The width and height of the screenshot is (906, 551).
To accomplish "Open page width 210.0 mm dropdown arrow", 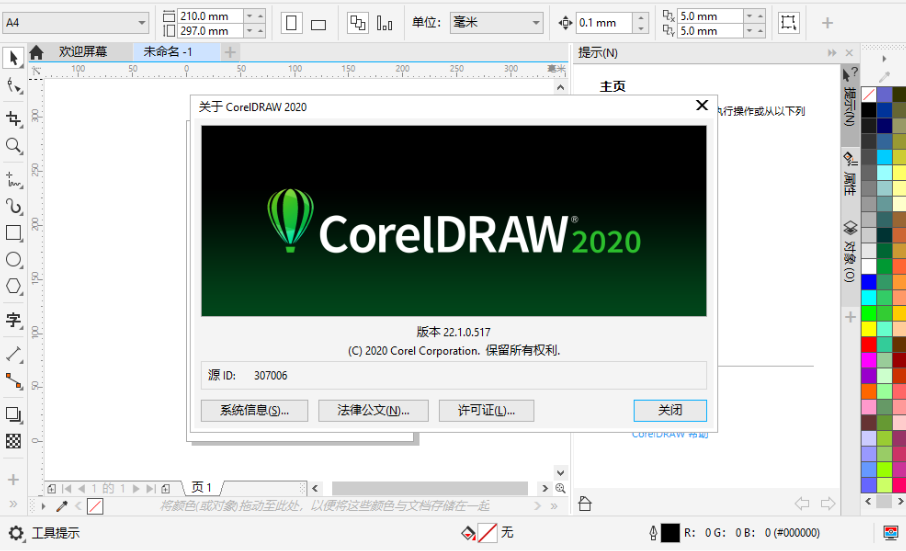I will tap(250, 16).
